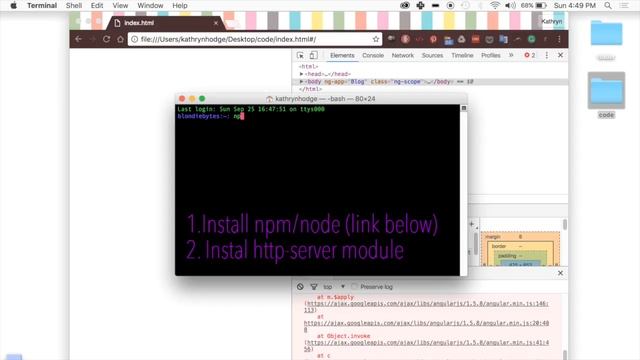640x360 pixels.
Task: Click the battery status in menu bar
Action: [533, 6]
